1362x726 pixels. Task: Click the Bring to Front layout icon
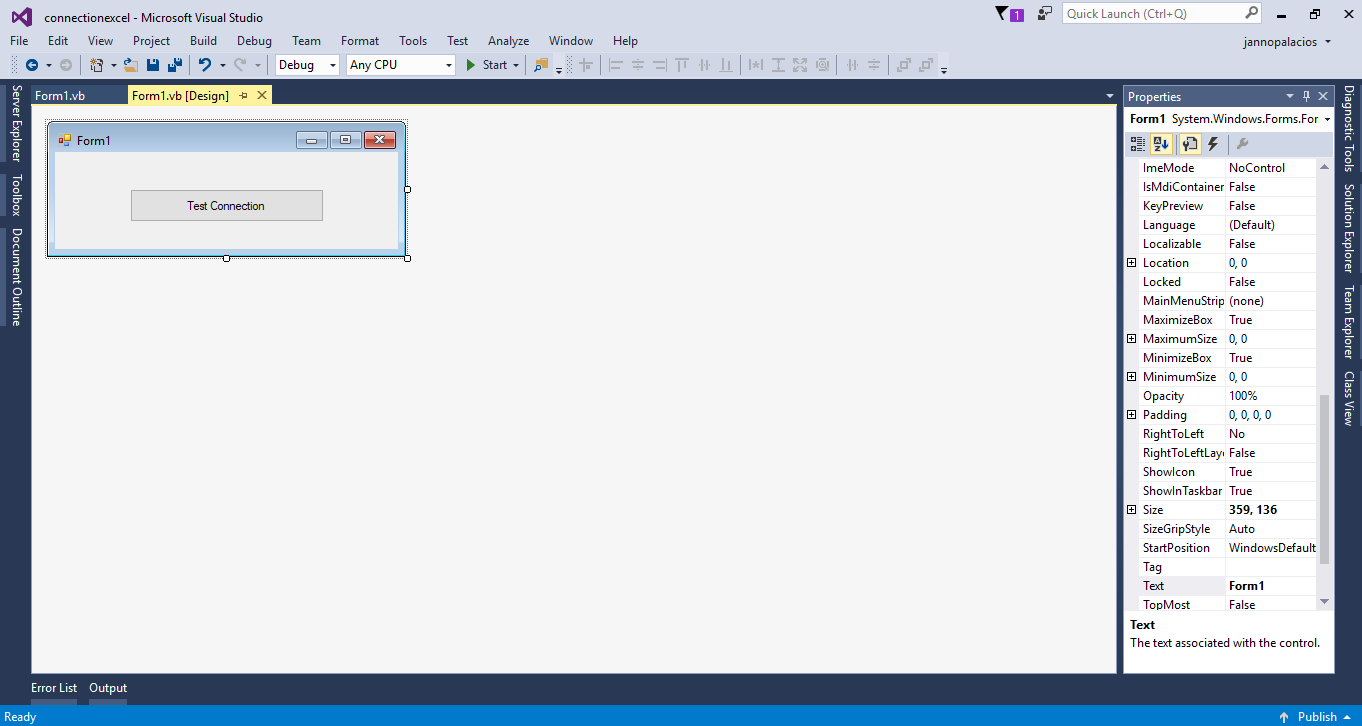(904, 65)
